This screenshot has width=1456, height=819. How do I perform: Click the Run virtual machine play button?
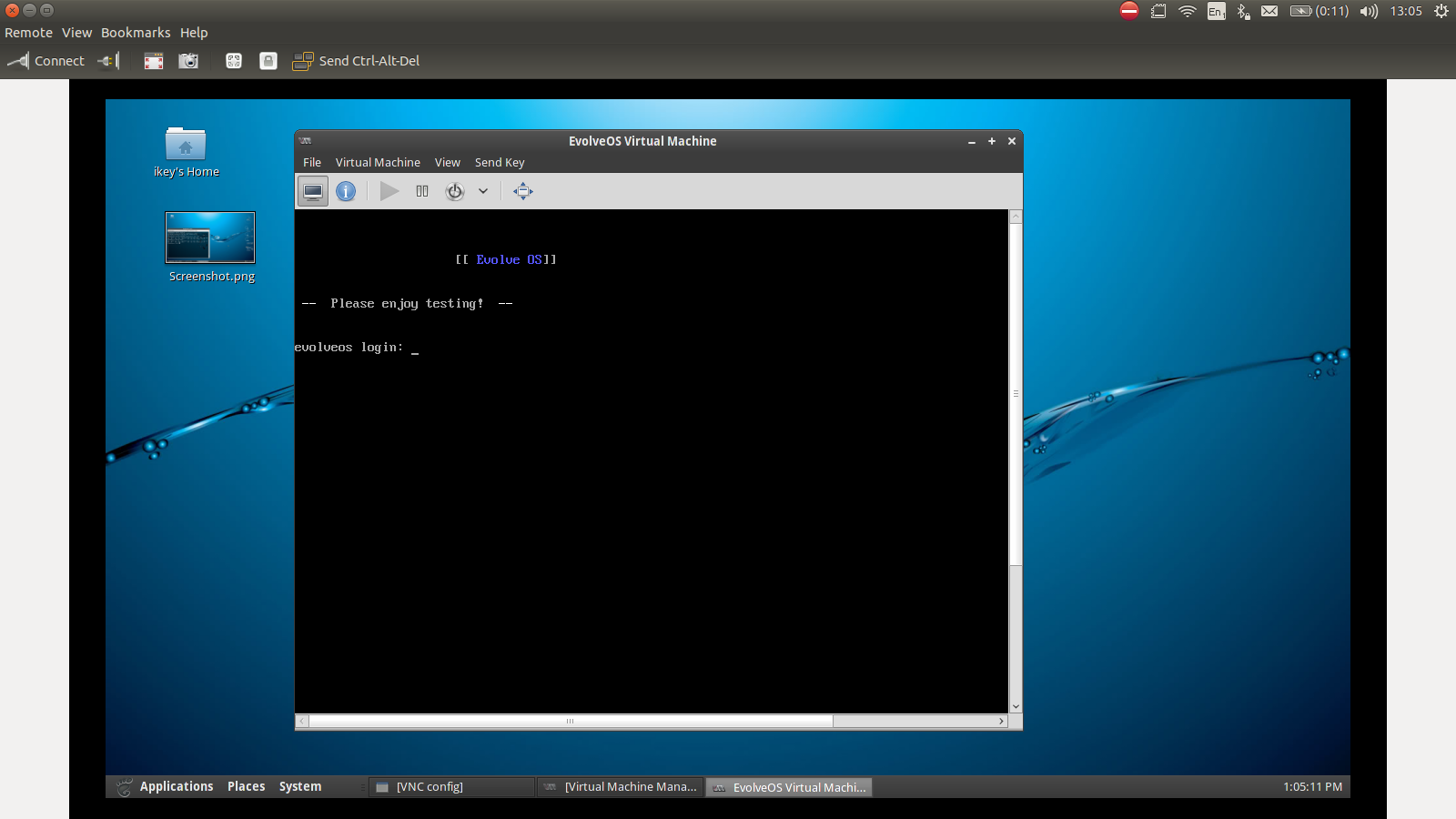389,191
